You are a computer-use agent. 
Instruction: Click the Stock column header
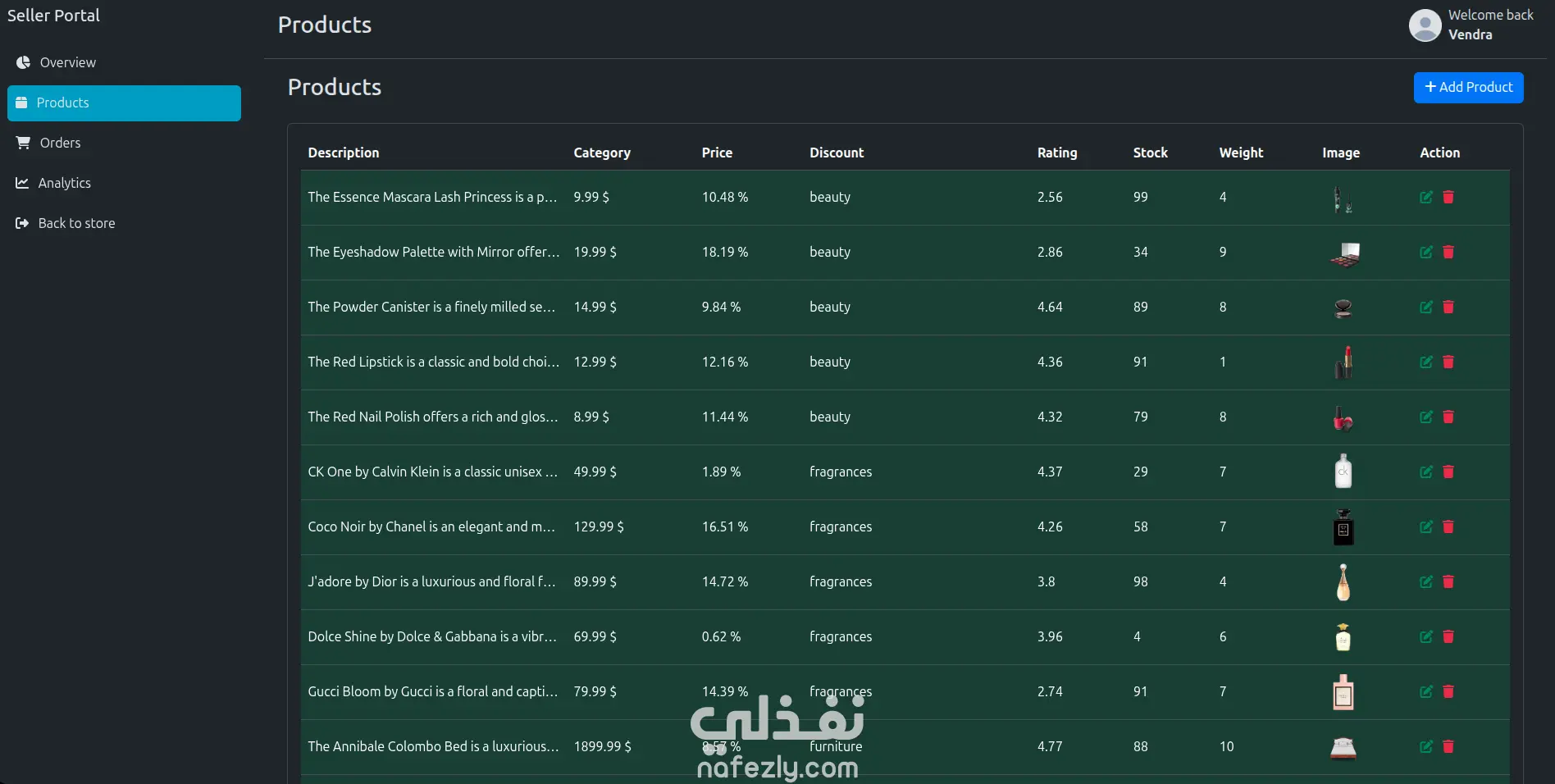click(x=1150, y=153)
